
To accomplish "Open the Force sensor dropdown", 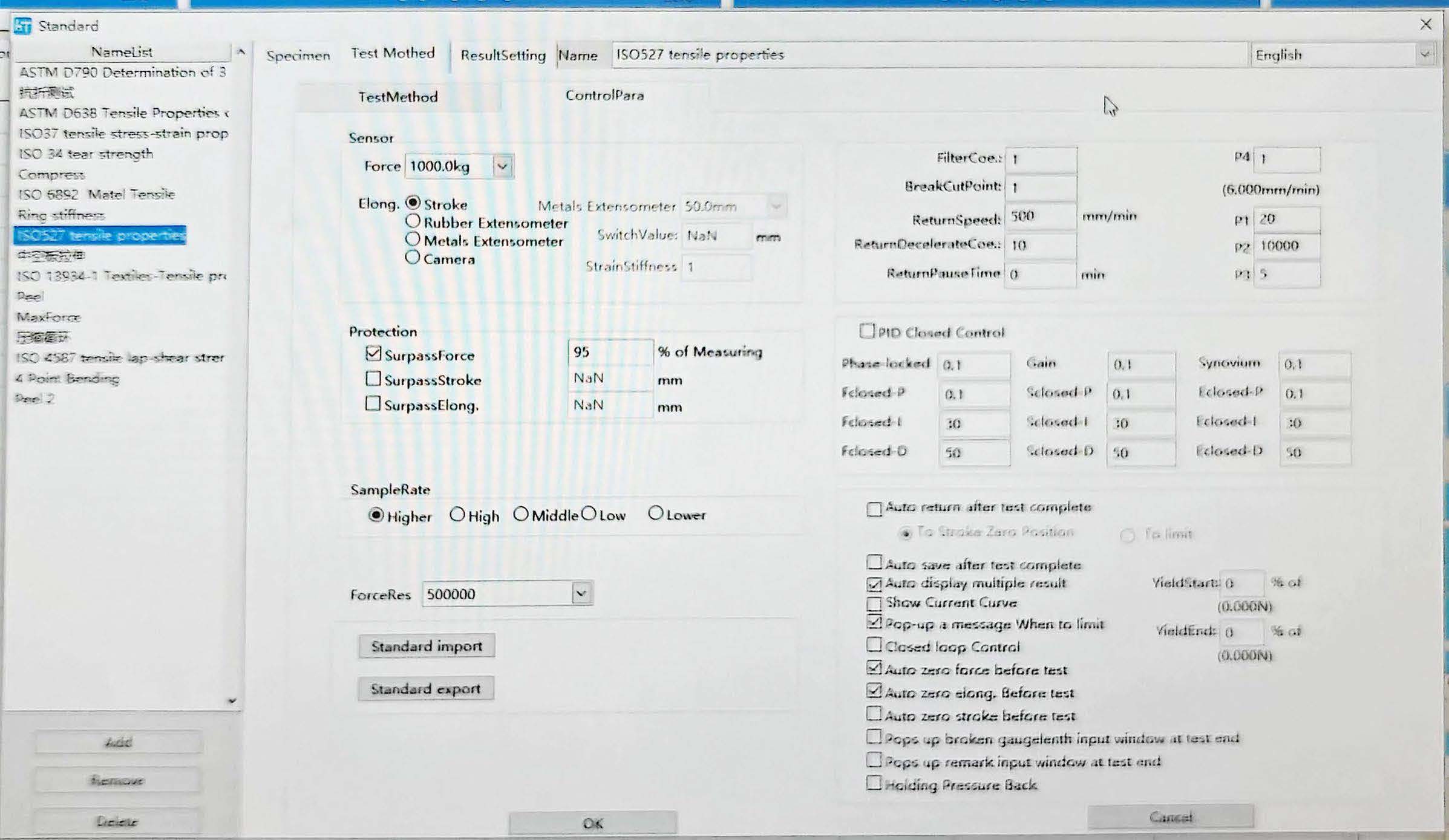I will coord(502,166).
